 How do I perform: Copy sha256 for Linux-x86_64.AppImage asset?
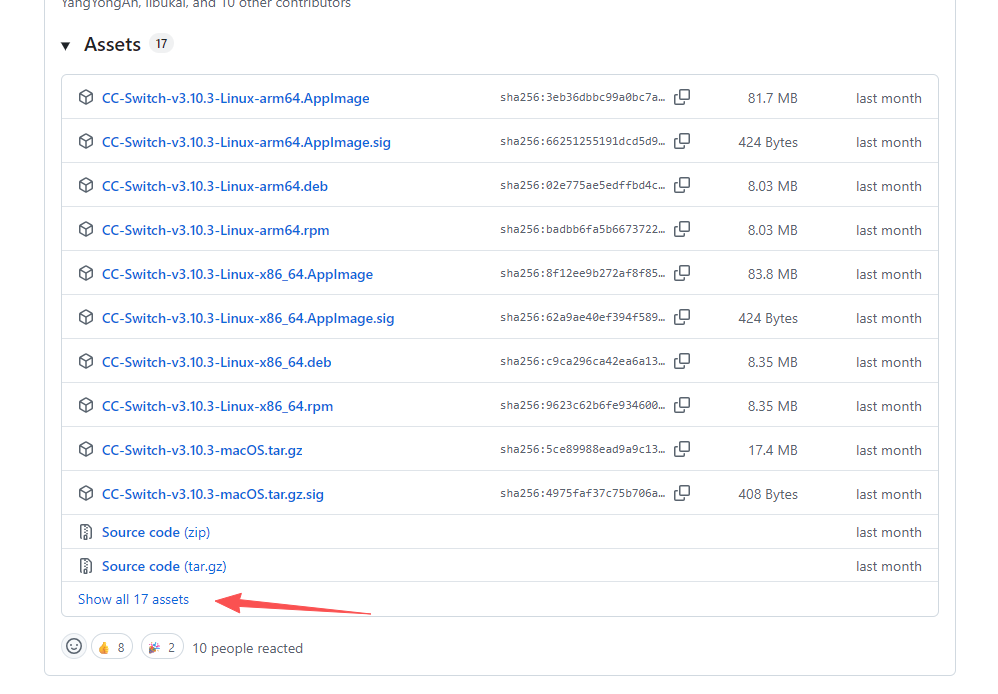tap(682, 273)
